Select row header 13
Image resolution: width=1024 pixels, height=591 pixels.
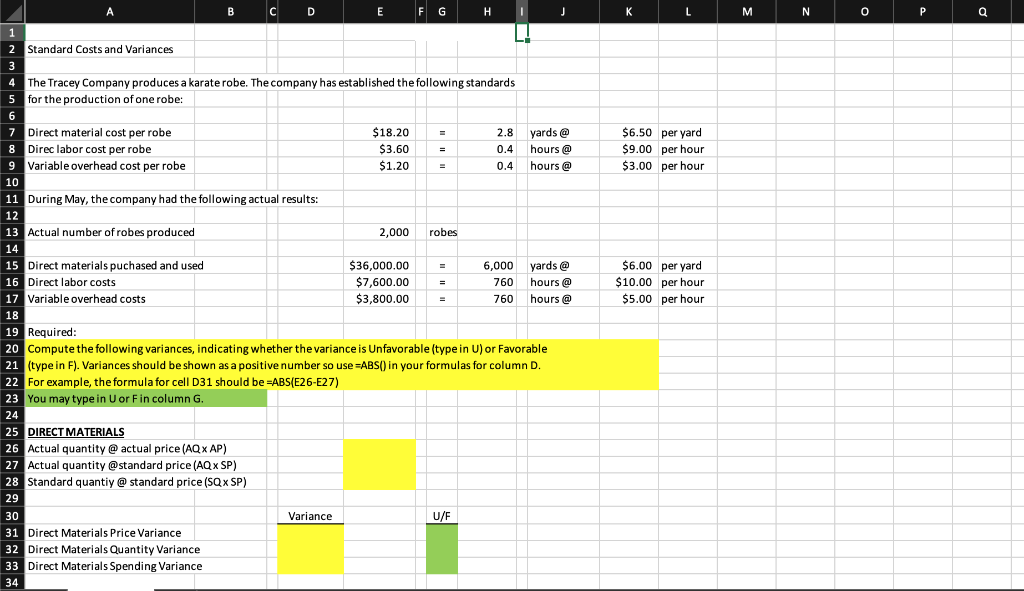(13, 232)
